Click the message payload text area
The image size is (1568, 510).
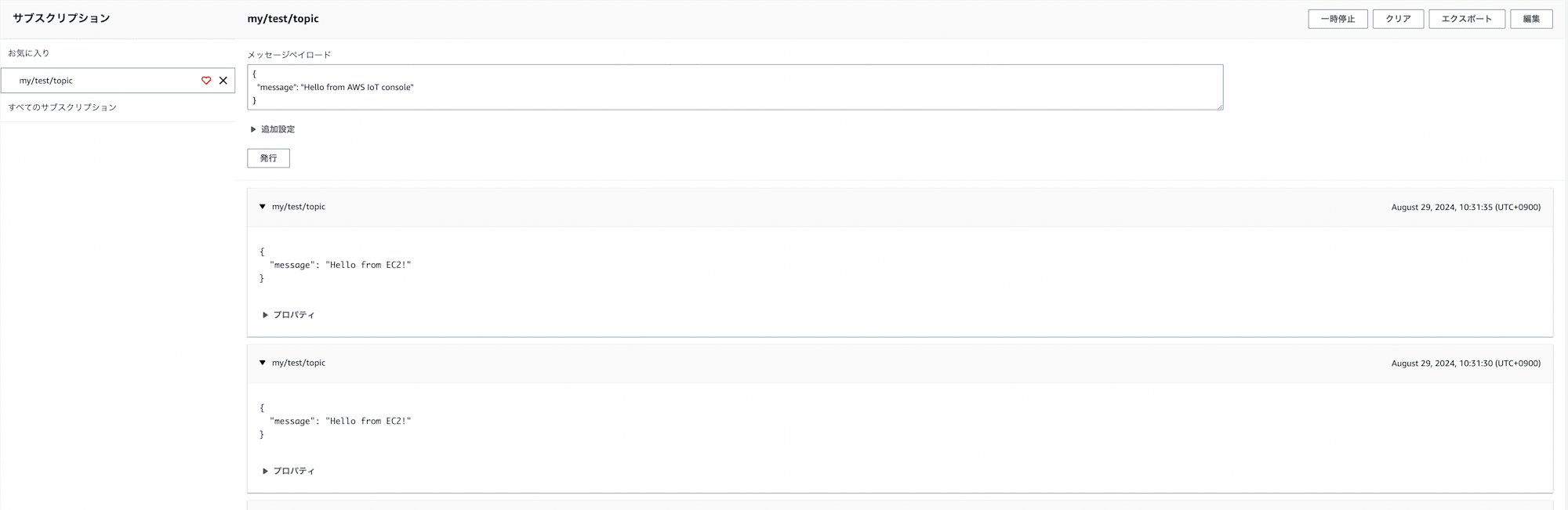[735, 87]
